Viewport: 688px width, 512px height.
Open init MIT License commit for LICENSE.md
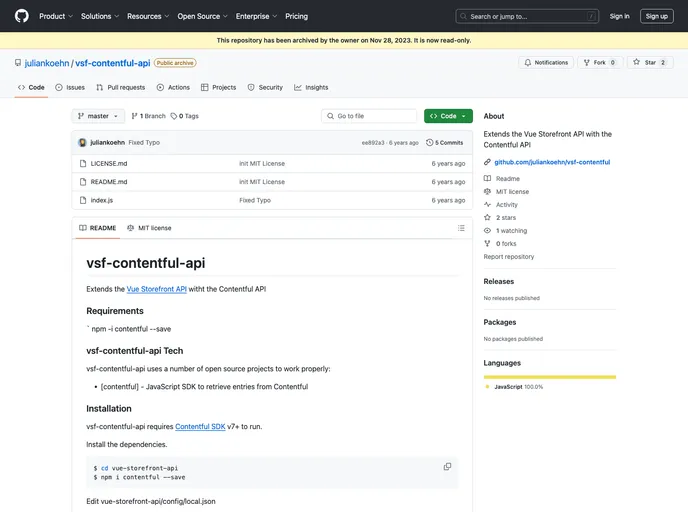pos(262,164)
